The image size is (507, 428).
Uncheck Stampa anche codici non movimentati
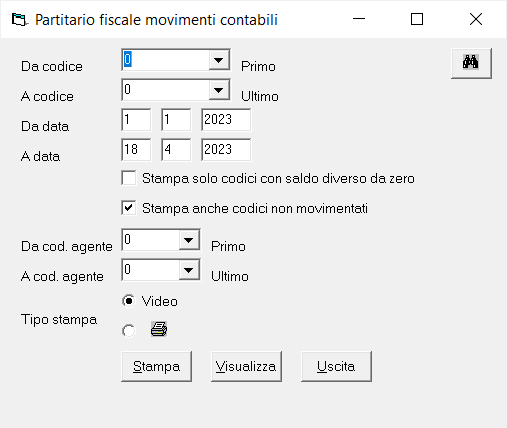point(129,208)
